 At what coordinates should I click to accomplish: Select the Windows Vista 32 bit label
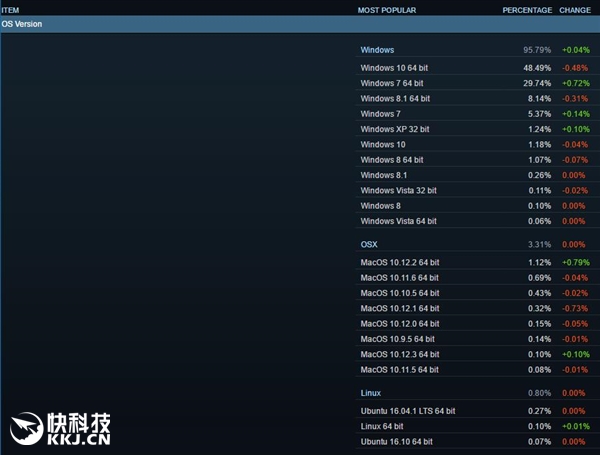click(398, 191)
